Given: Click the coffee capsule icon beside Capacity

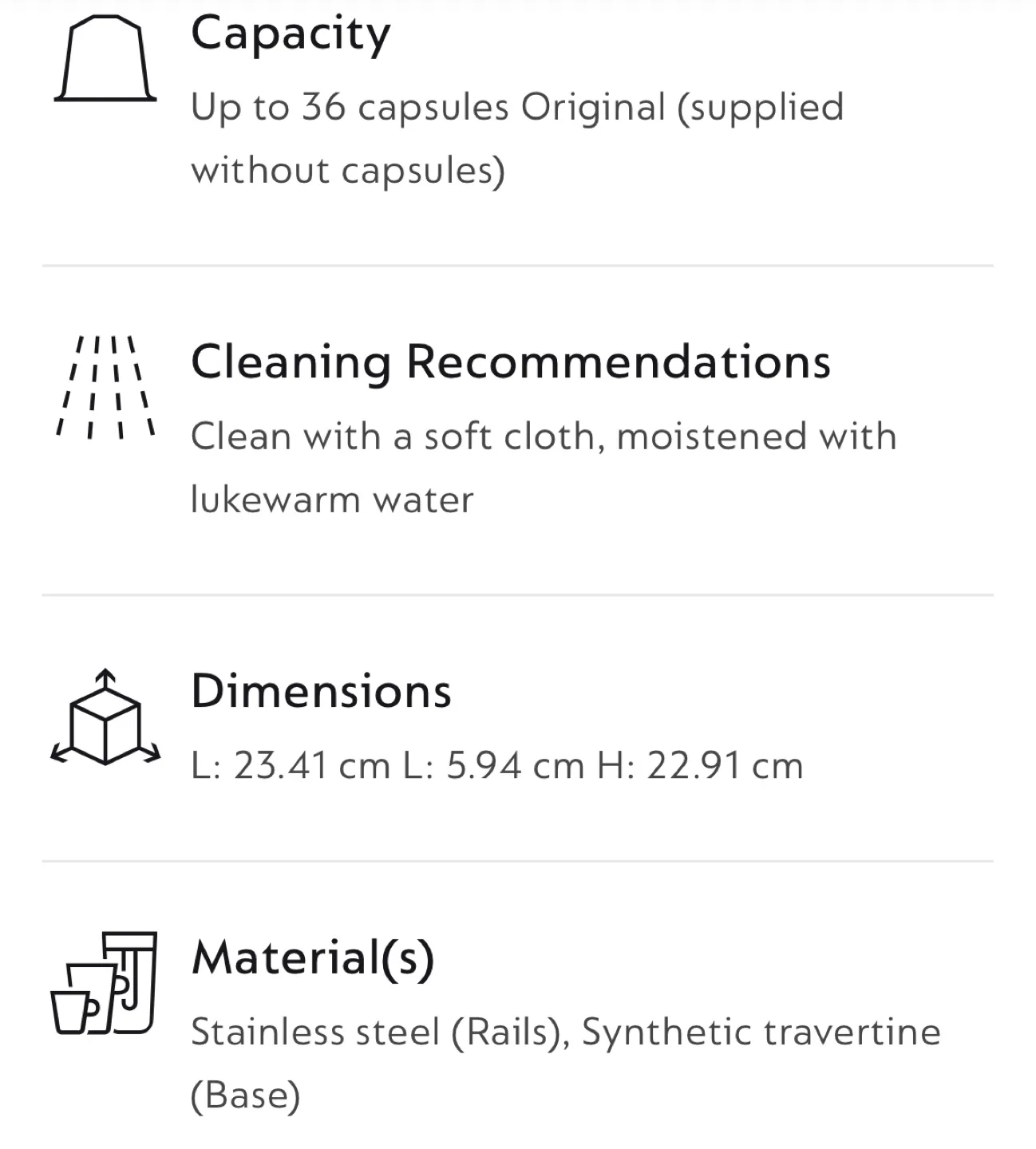Looking at the screenshot, I should (x=105, y=60).
